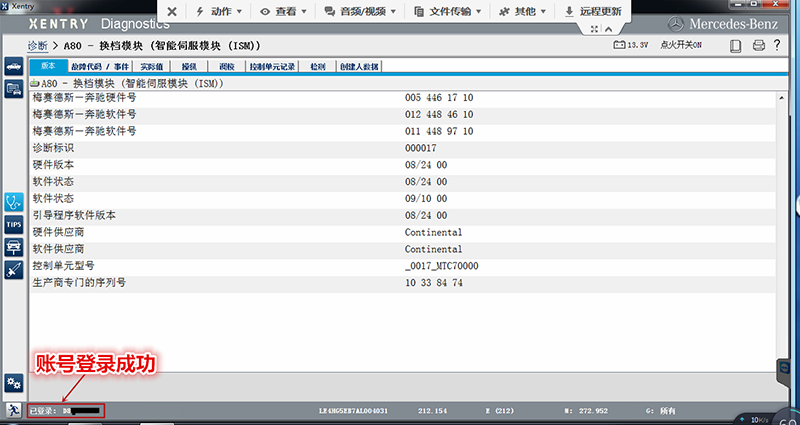
Task: Click the battery voltage 13.3V indicator
Action: (631, 45)
